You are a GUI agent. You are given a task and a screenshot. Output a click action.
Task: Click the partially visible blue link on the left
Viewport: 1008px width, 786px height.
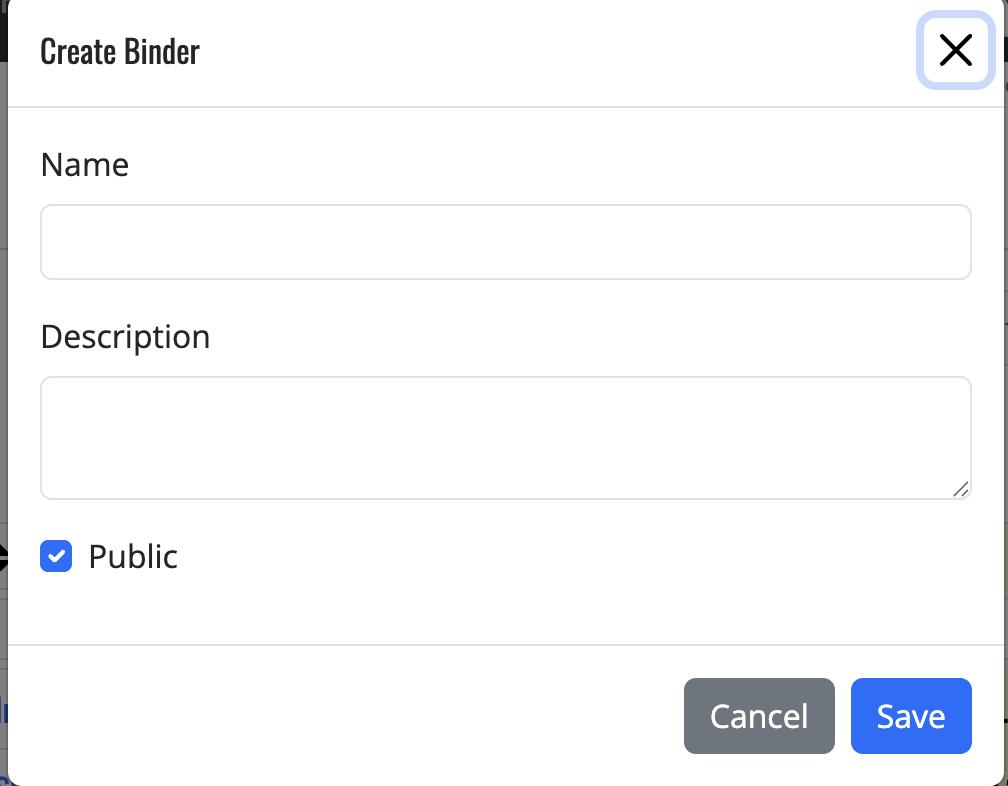pos(8,714)
